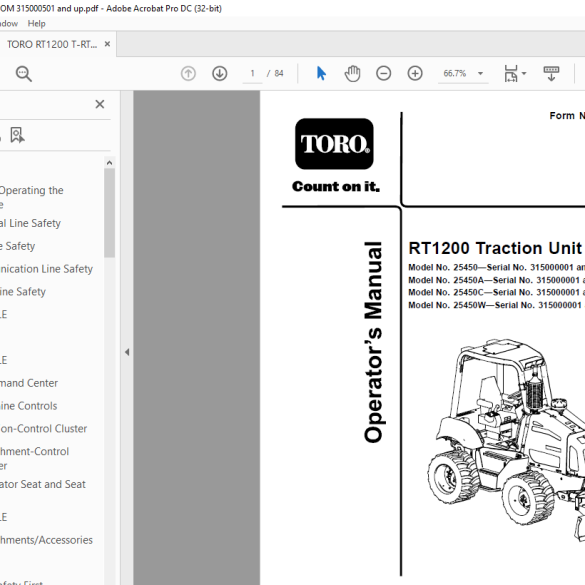Open the search magnifier tool
This screenshot has height=585, width=585.
[24, 73]
